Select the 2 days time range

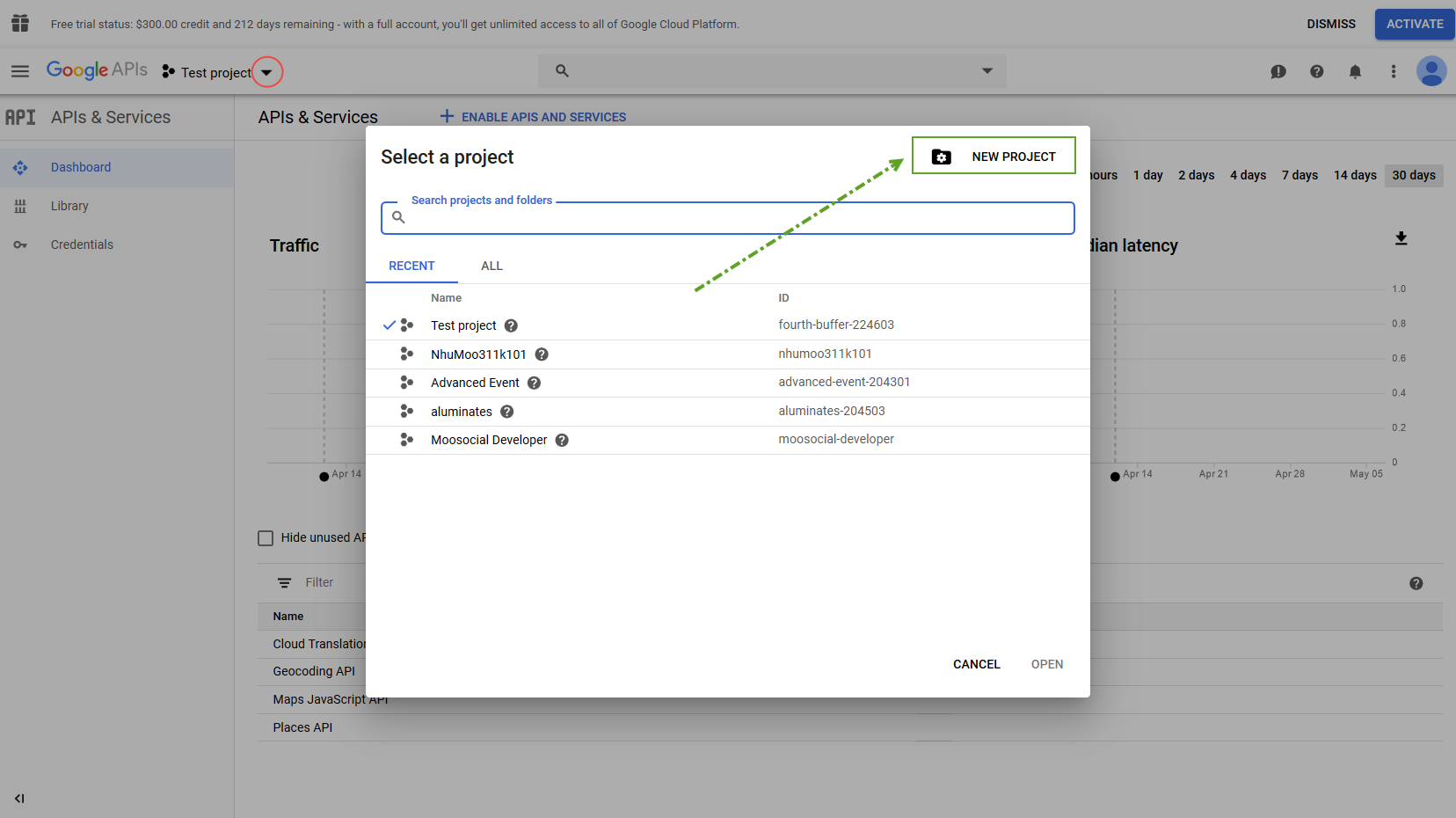pos(1196,175)
